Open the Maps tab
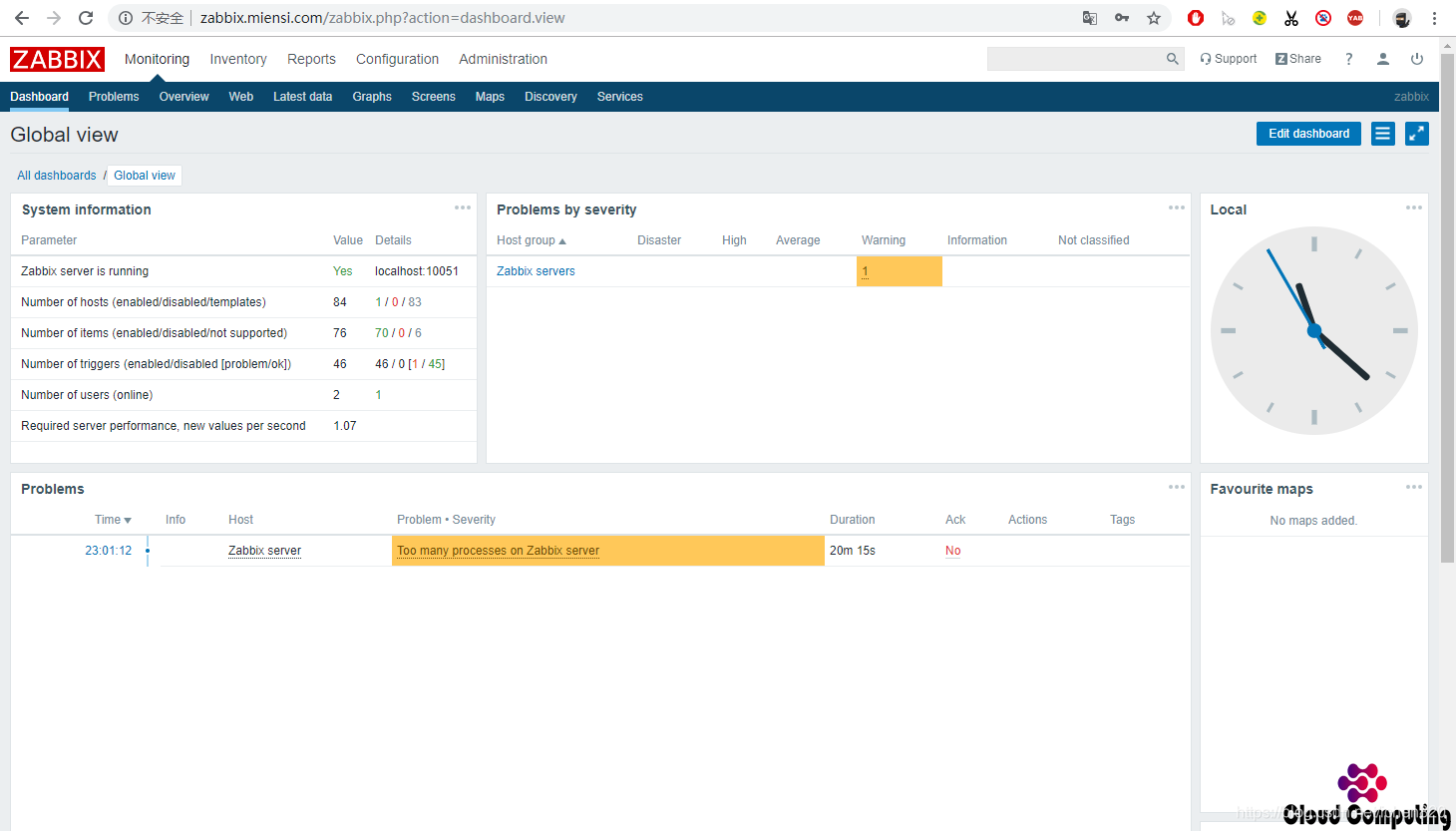1456x831 pixels. (490, 97)
